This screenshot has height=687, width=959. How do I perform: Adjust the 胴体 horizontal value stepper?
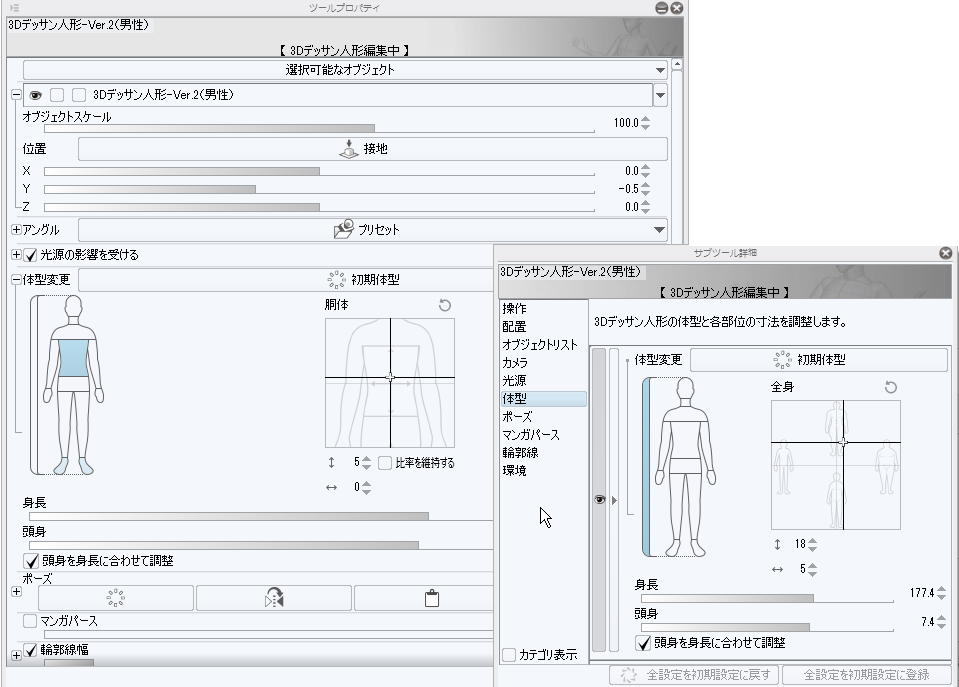tap(366, 488)
